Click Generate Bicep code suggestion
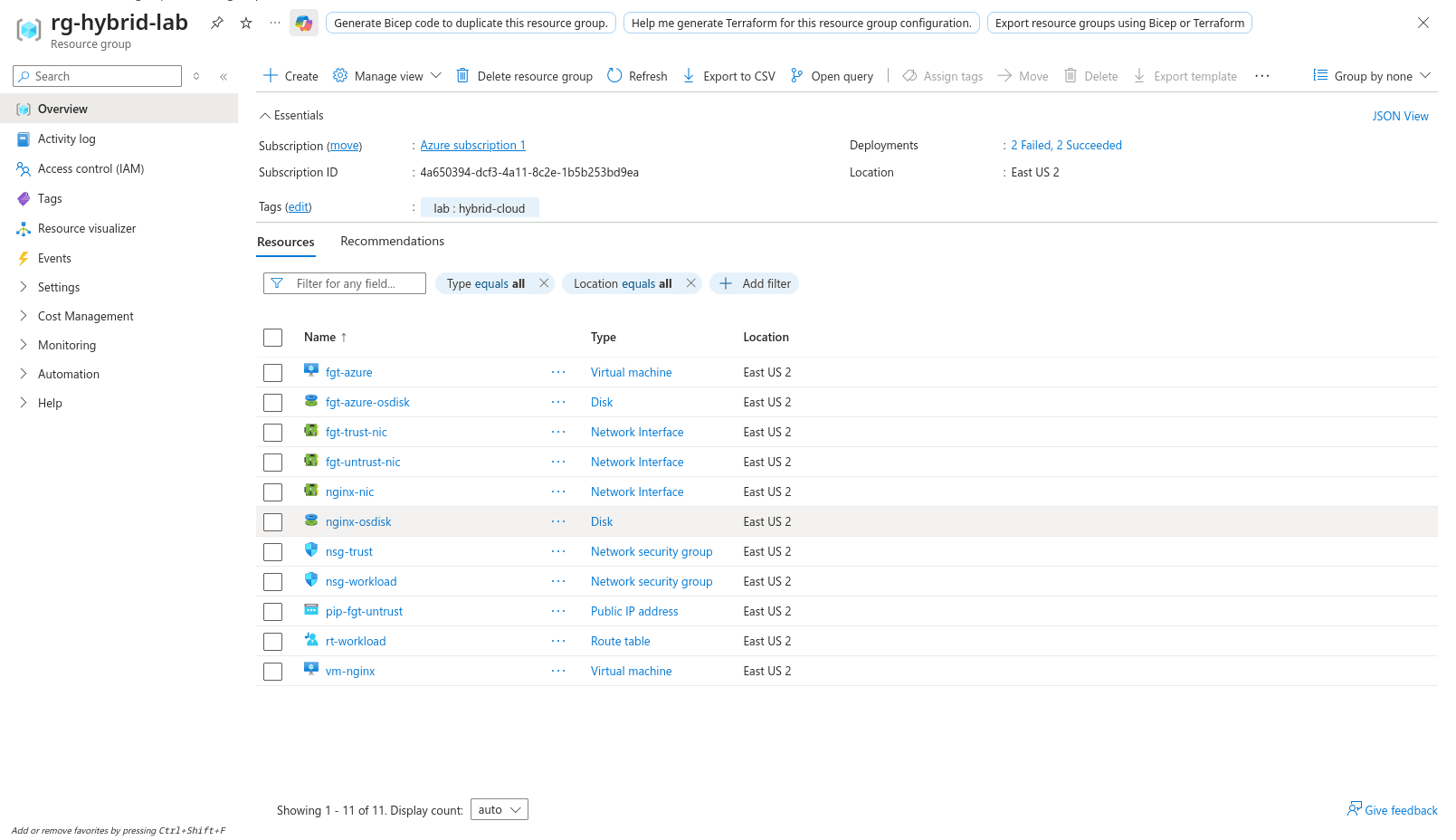The width and height of the screenshot is (1456, 840). 471,23
